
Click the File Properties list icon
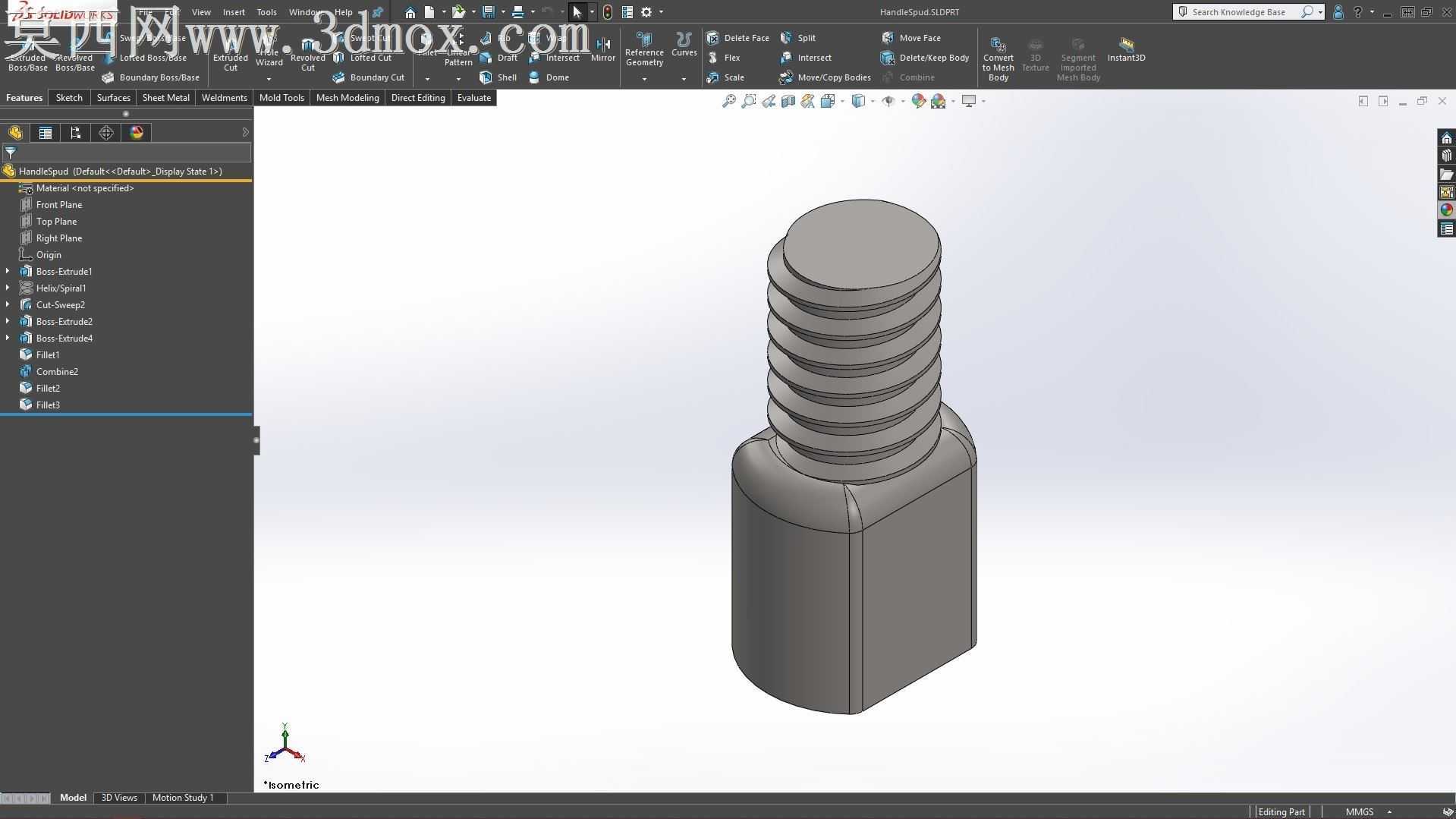[x=627, y=12]
